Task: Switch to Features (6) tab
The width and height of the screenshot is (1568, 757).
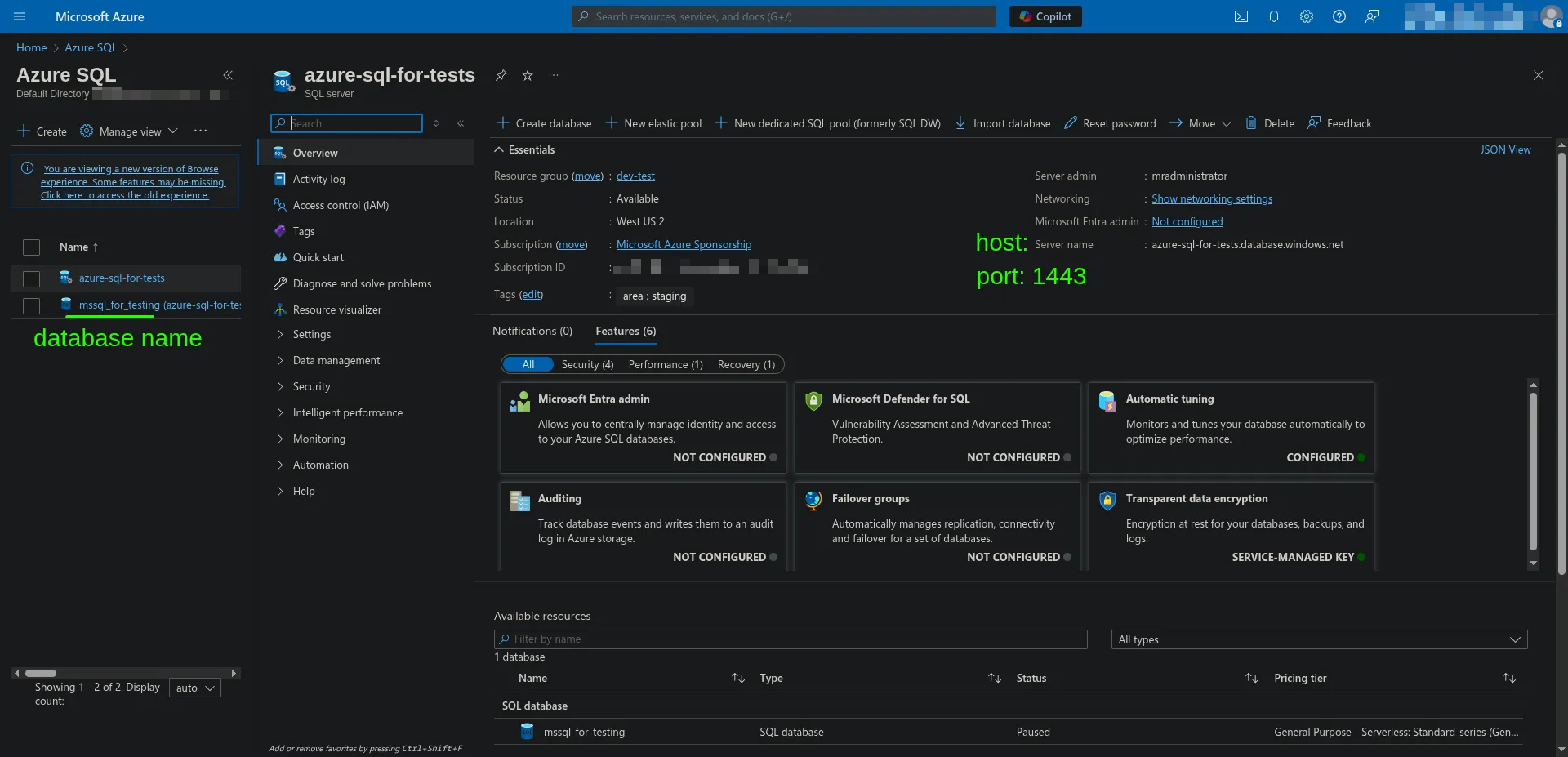Action: point(626,331)
